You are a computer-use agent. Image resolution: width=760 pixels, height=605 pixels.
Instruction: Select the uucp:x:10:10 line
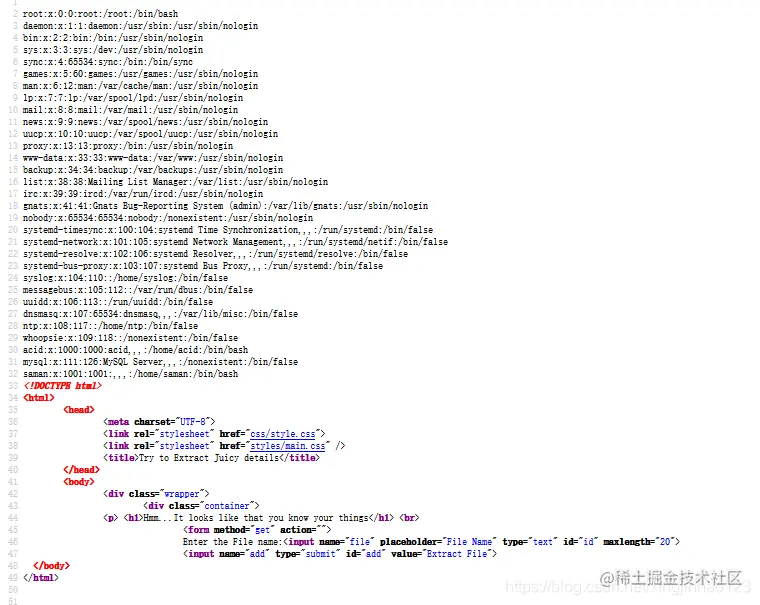tap(150, 134)
